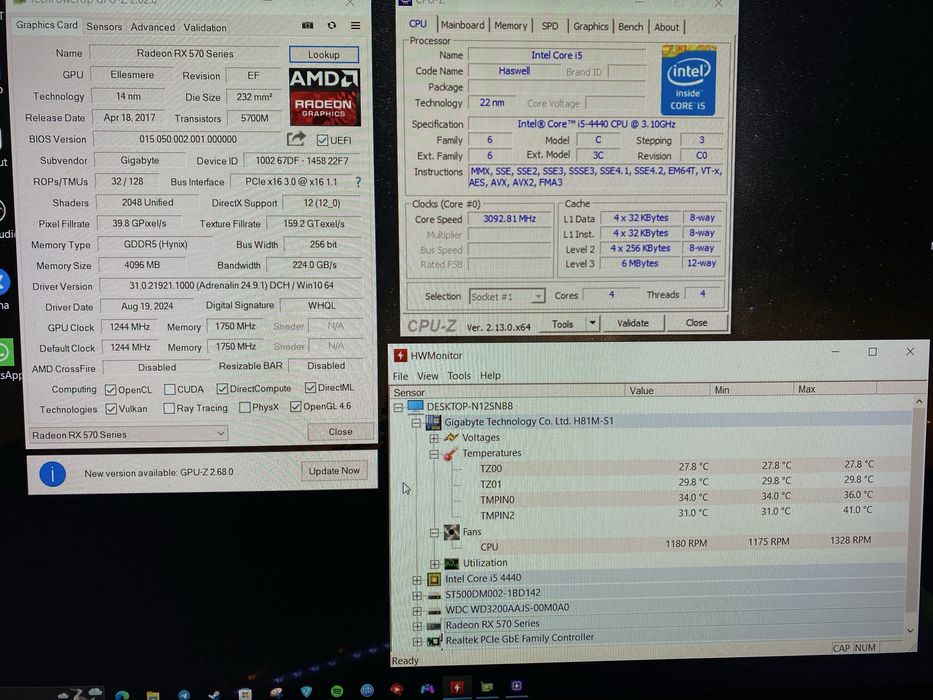
Task: Toggle the Ray Tracing checkbox
Action: [169, 408]
